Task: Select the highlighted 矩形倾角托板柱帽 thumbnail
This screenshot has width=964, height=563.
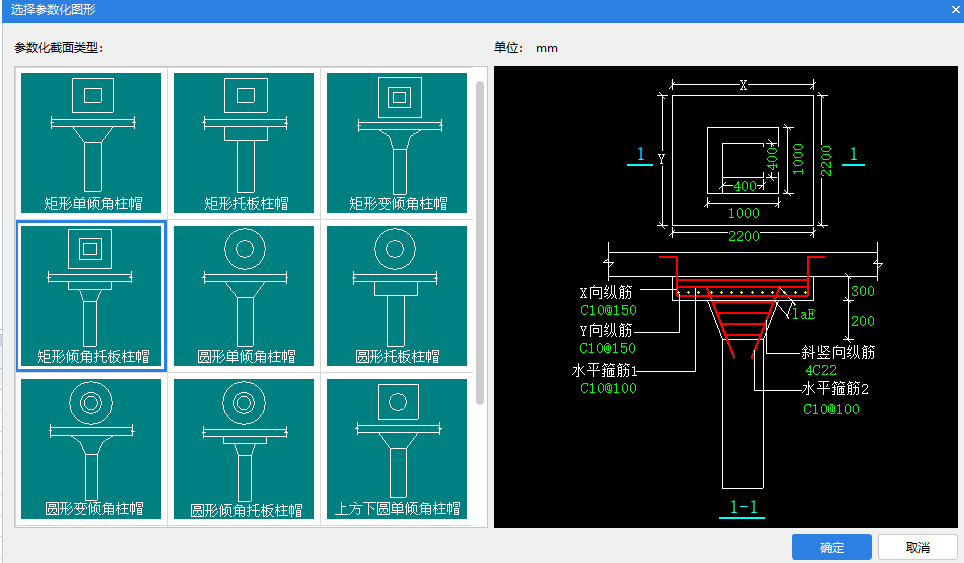Action: coord(91,296)
